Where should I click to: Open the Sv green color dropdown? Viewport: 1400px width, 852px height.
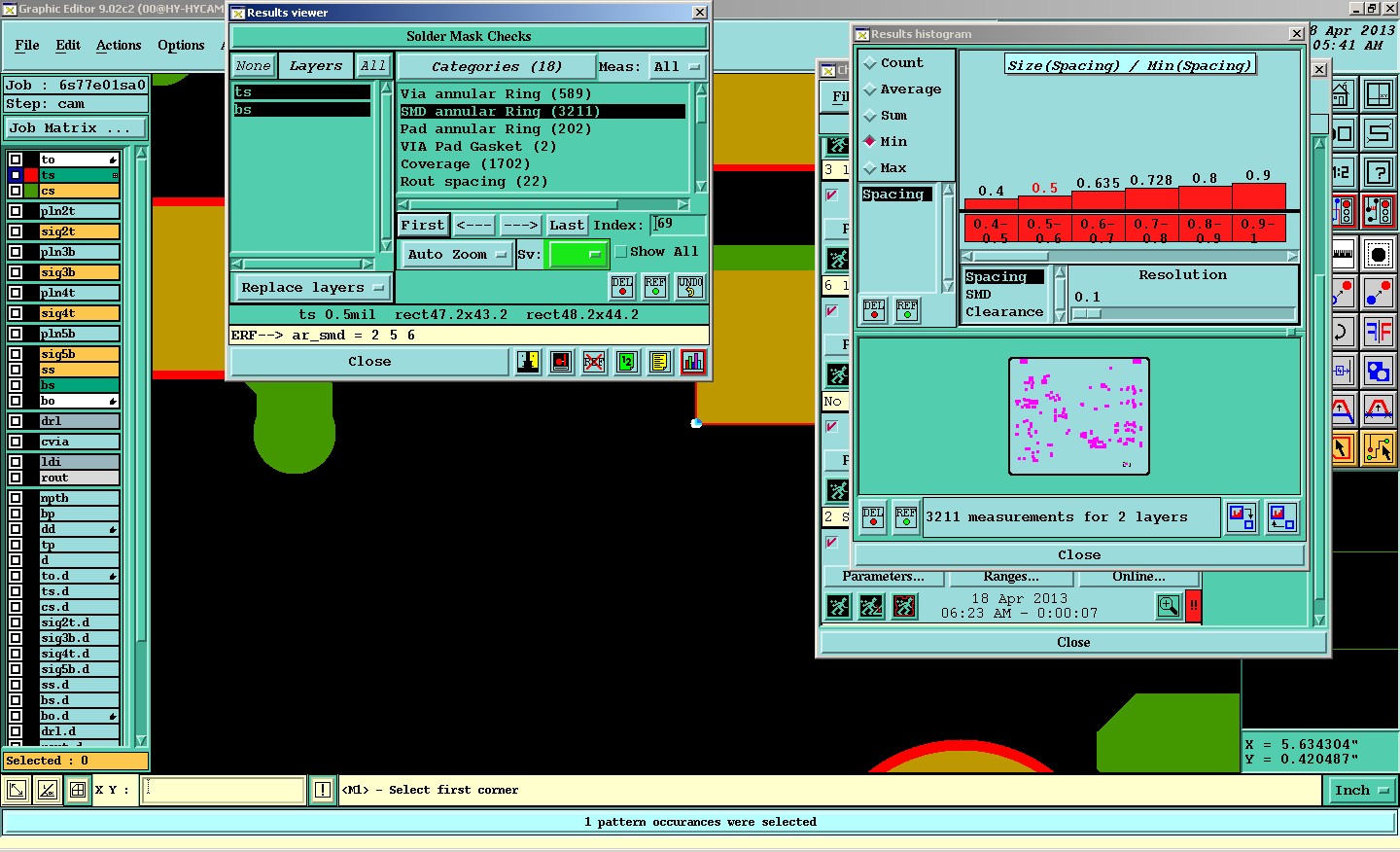point(578,255)
